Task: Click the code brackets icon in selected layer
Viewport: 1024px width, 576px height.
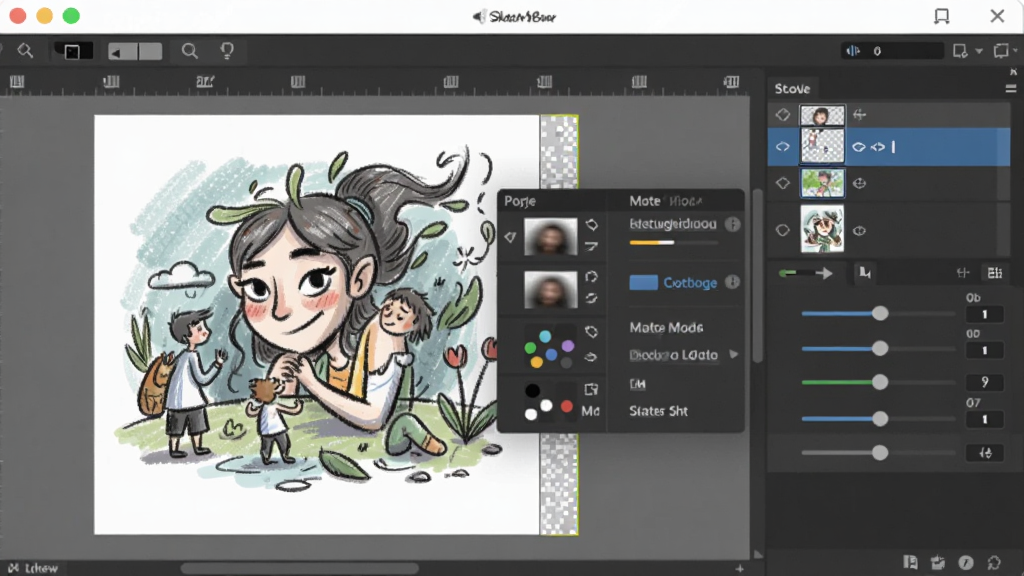Action: pyautogui.click(x=878, y=147)
